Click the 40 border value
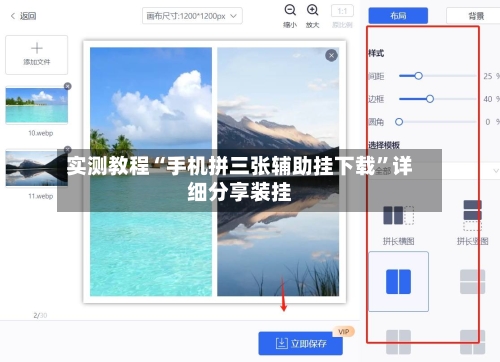This screenshot has height=362, width=500. point(488,99)
